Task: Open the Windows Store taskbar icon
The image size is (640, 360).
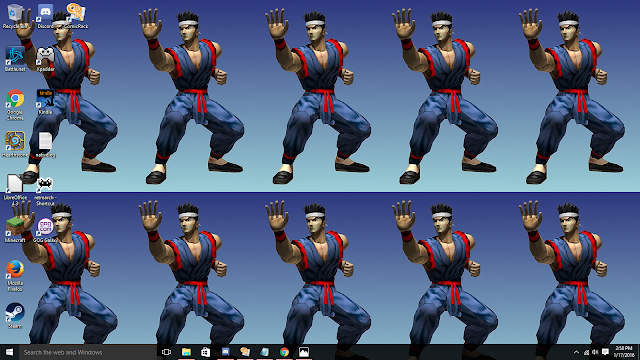Action: click(206, 352)
